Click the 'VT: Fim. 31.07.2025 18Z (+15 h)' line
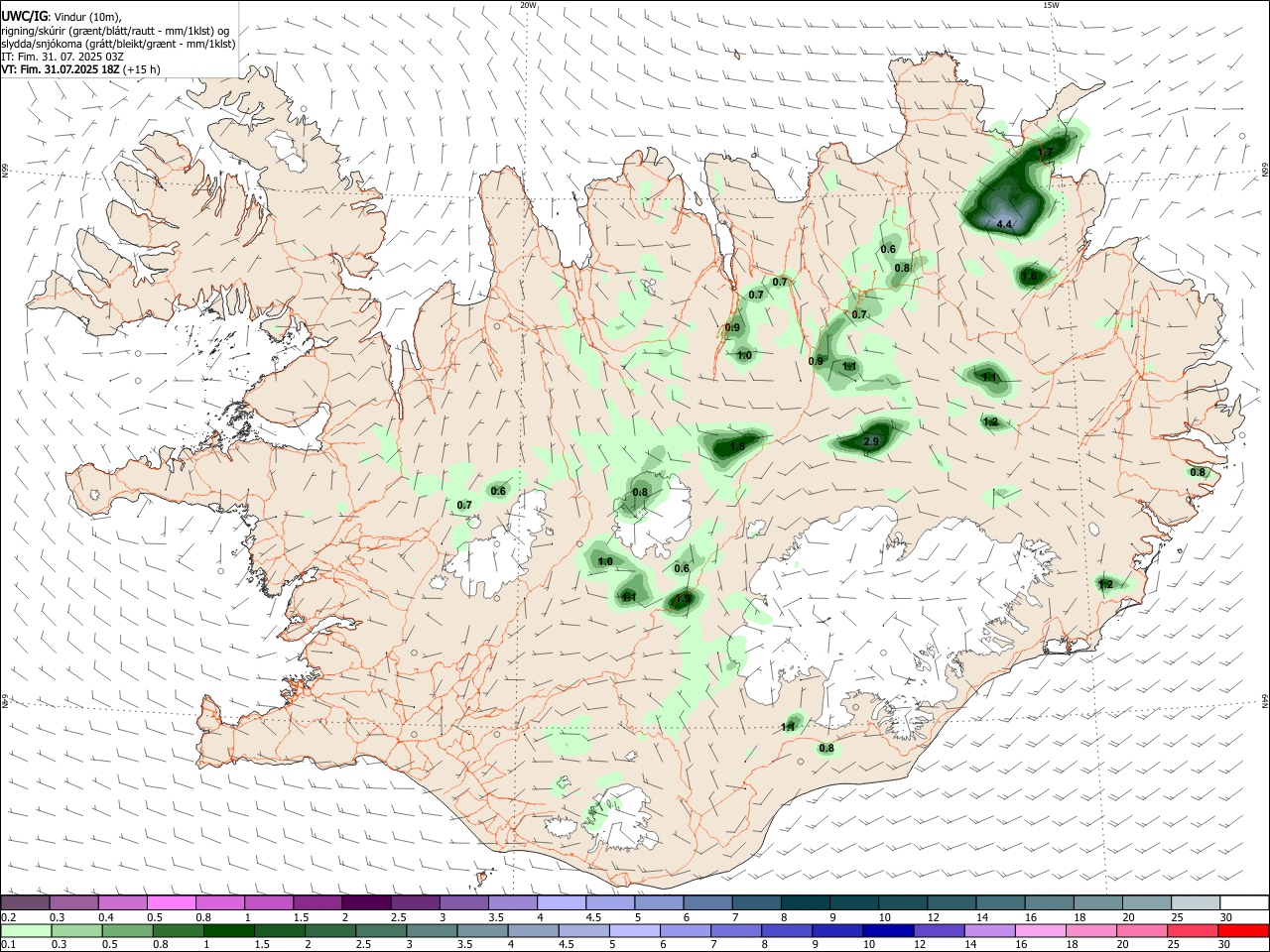Viewport: 1270px width, 952px height. point(80,69)
